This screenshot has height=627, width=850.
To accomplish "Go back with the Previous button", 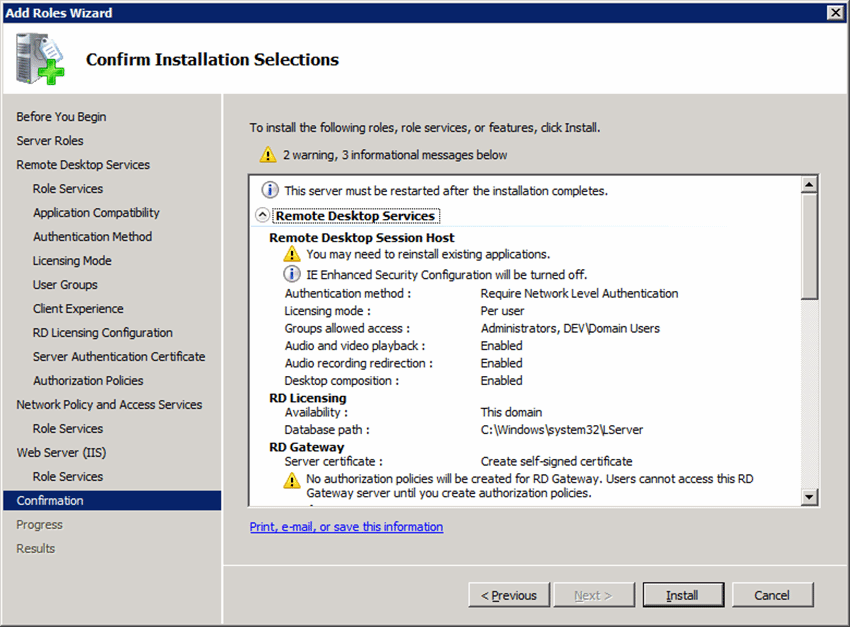I will (x=508, y=595).
